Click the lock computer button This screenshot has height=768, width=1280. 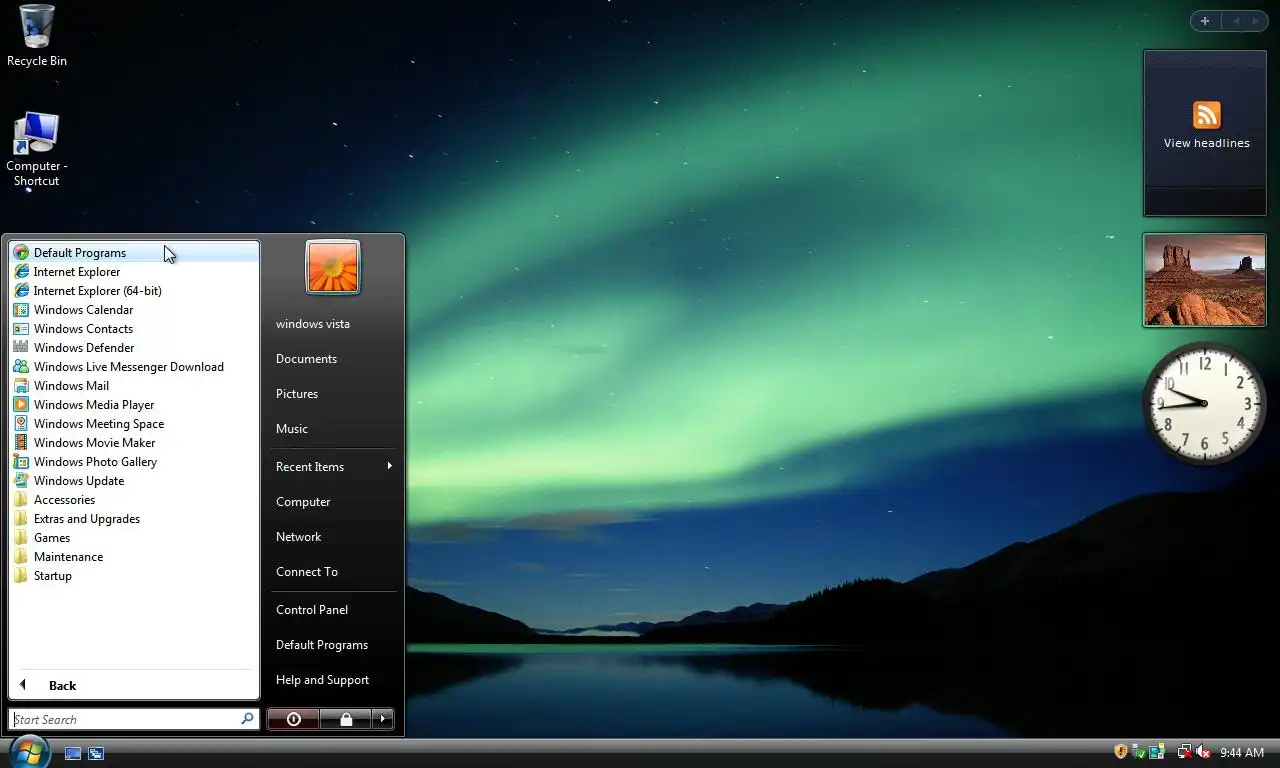(346, 719)
